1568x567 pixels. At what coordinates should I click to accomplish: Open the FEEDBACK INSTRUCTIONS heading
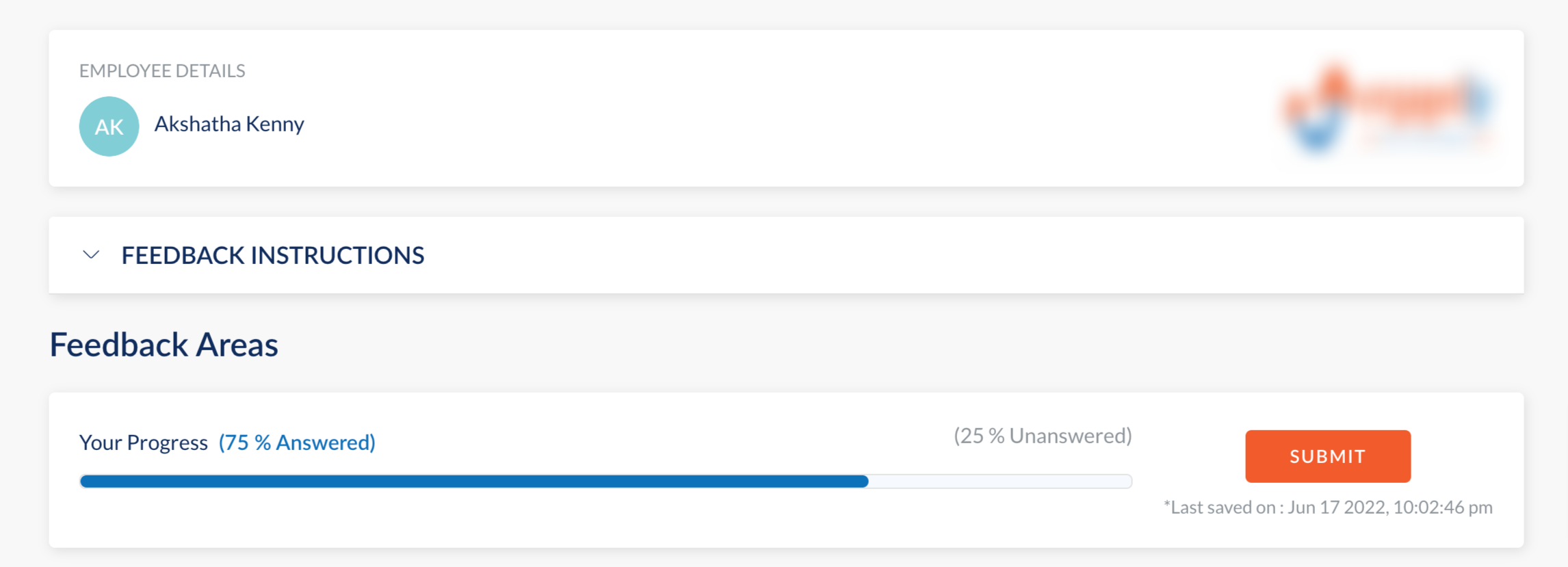[x=273, y=255]
